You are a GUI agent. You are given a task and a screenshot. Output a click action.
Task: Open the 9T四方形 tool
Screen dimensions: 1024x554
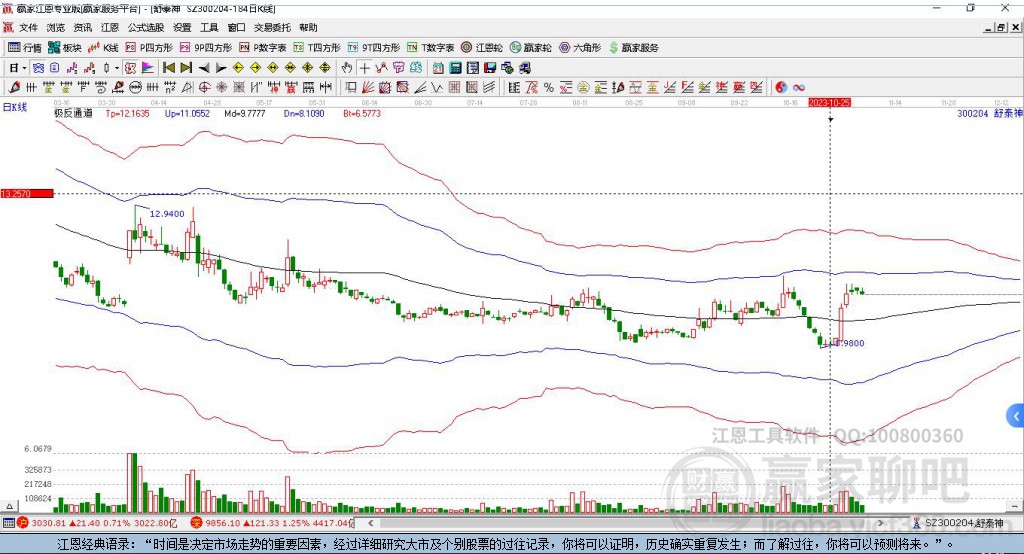[x=374, y=48]
